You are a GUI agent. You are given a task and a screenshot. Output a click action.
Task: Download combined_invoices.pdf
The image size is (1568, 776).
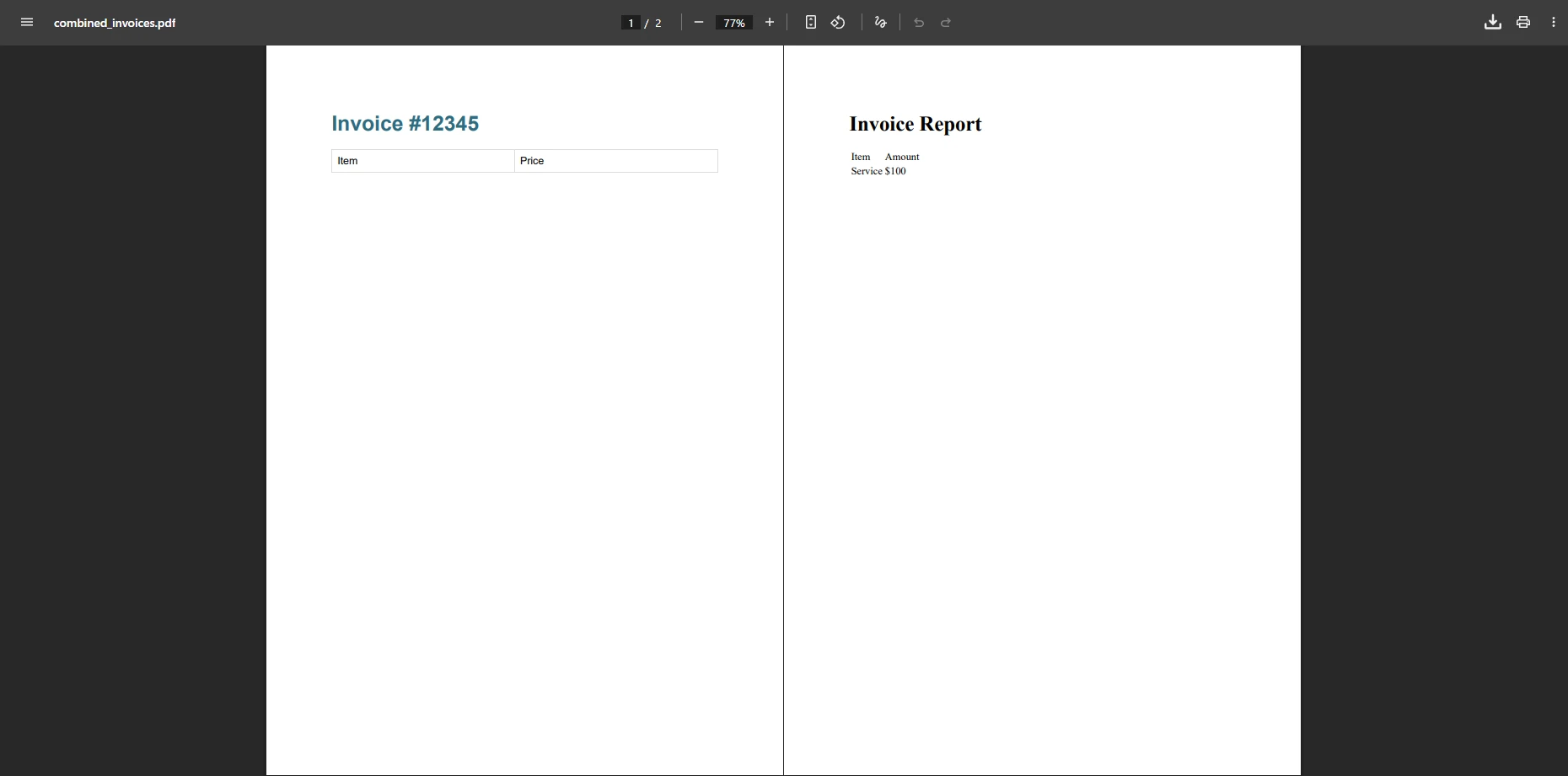click(1491, 23)
